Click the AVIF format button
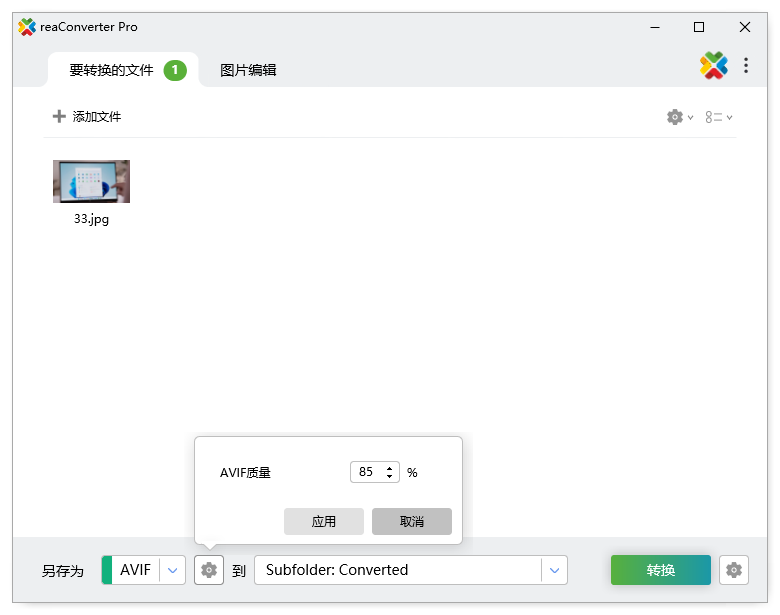Viewport: 780px width, 615px height. click(130, 570)
